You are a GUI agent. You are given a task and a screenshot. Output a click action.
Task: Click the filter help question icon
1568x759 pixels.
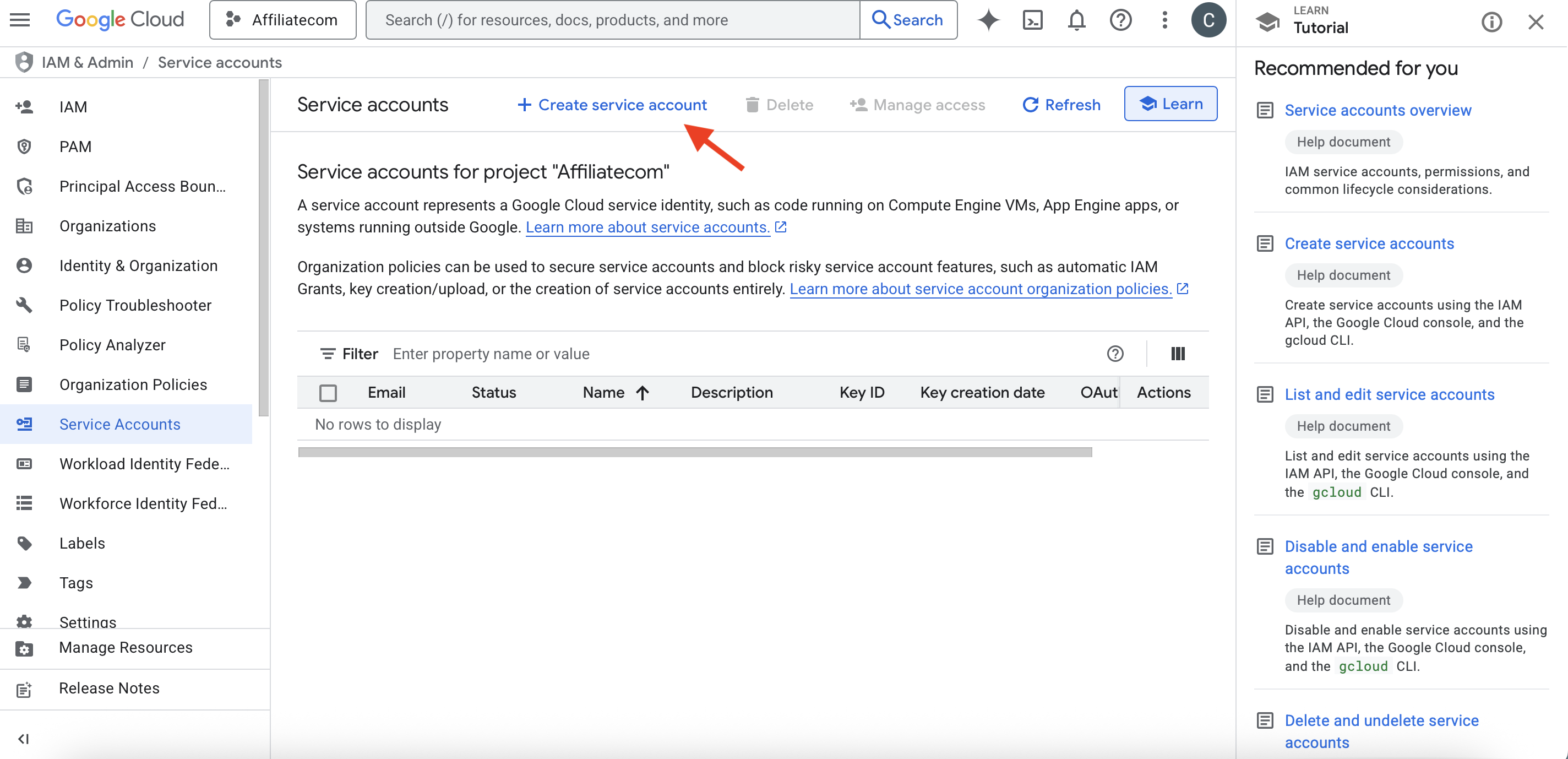(1115, 354)
